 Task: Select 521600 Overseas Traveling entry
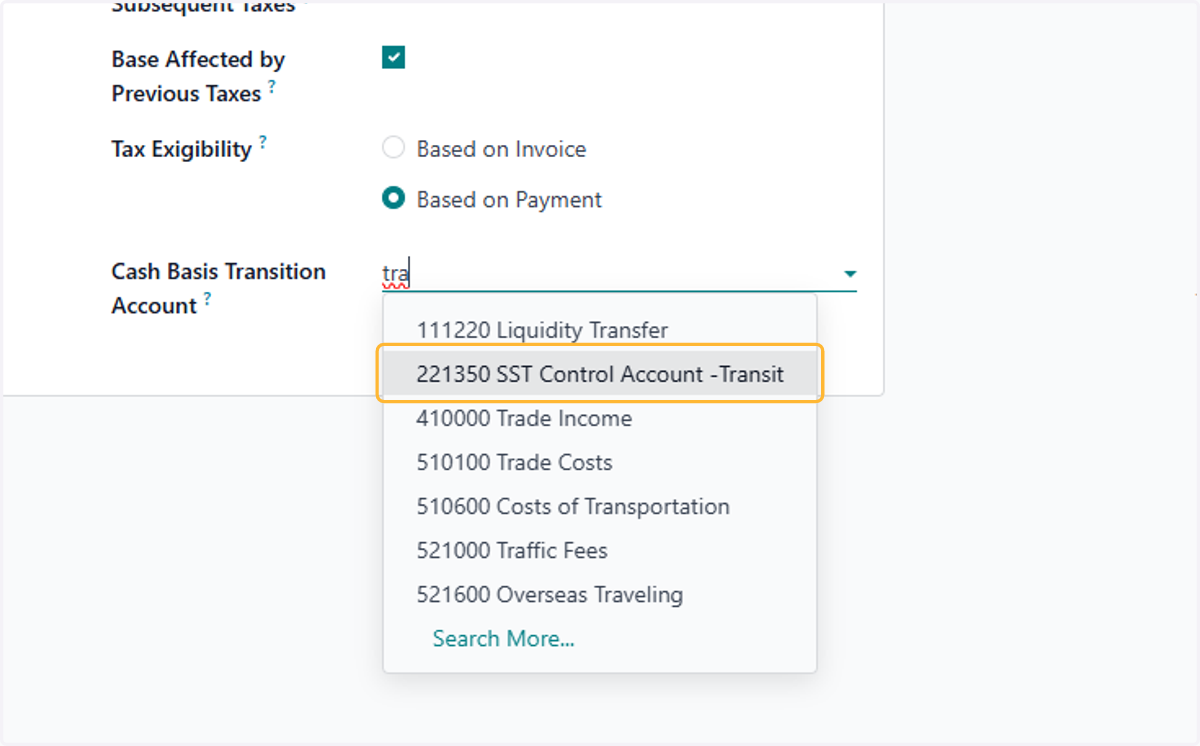[600, 594]
